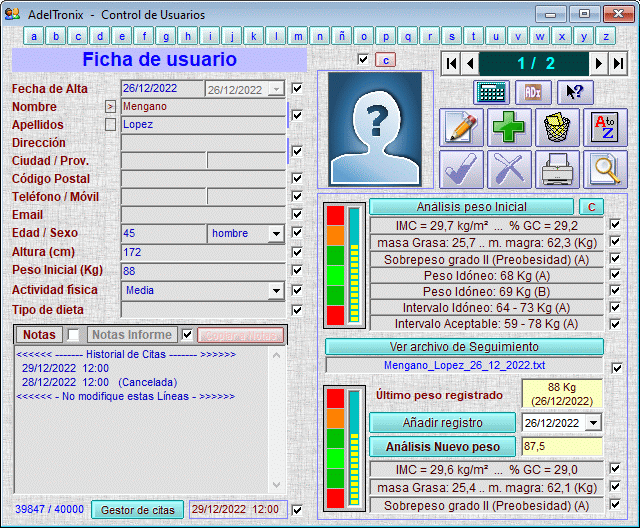Sort records with the A to Z icon
The height and width of the screenshot is (528, 640).
pos(605,128)
